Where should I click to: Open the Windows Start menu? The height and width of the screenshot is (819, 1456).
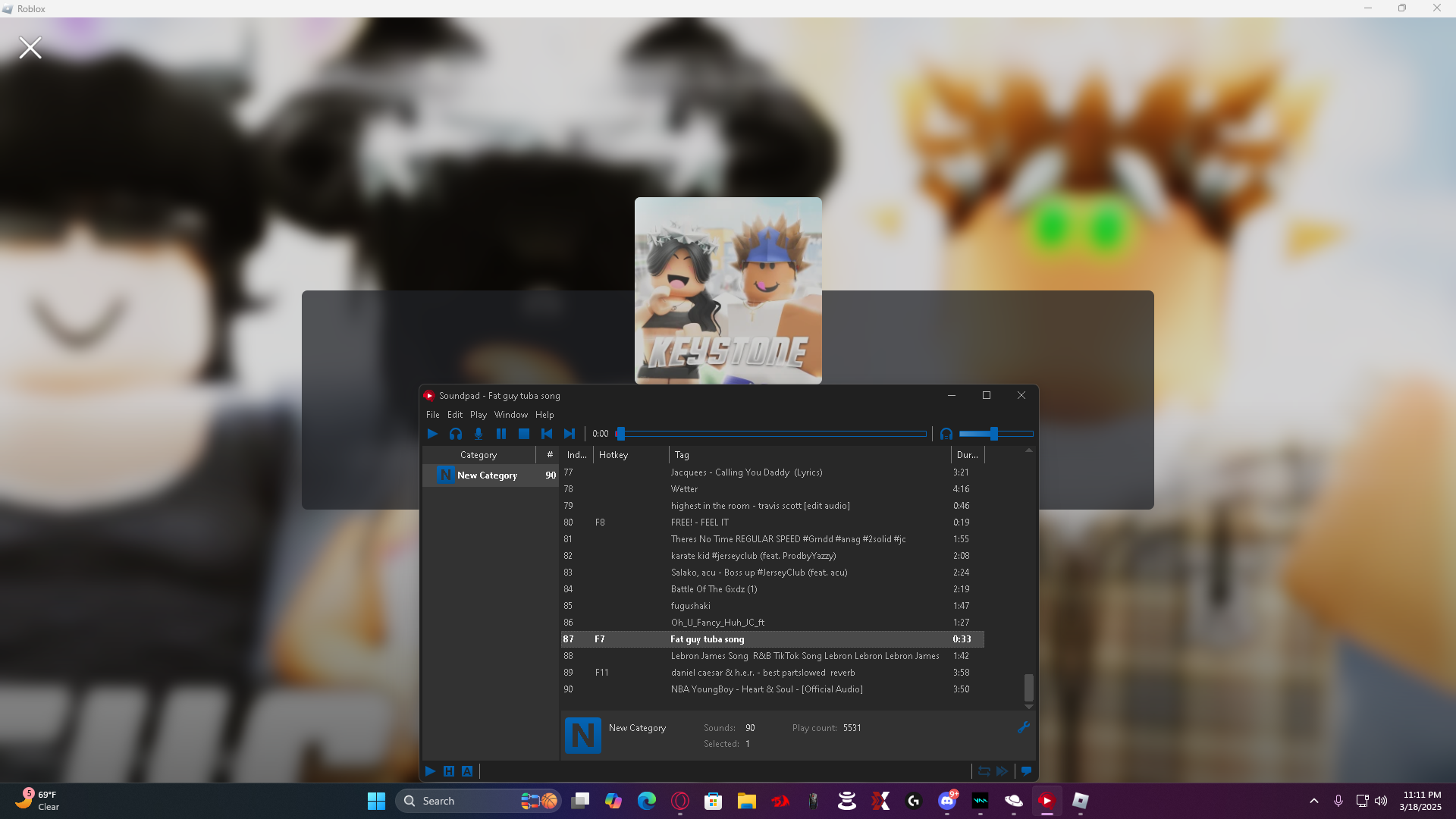click(x=376, y=801)
